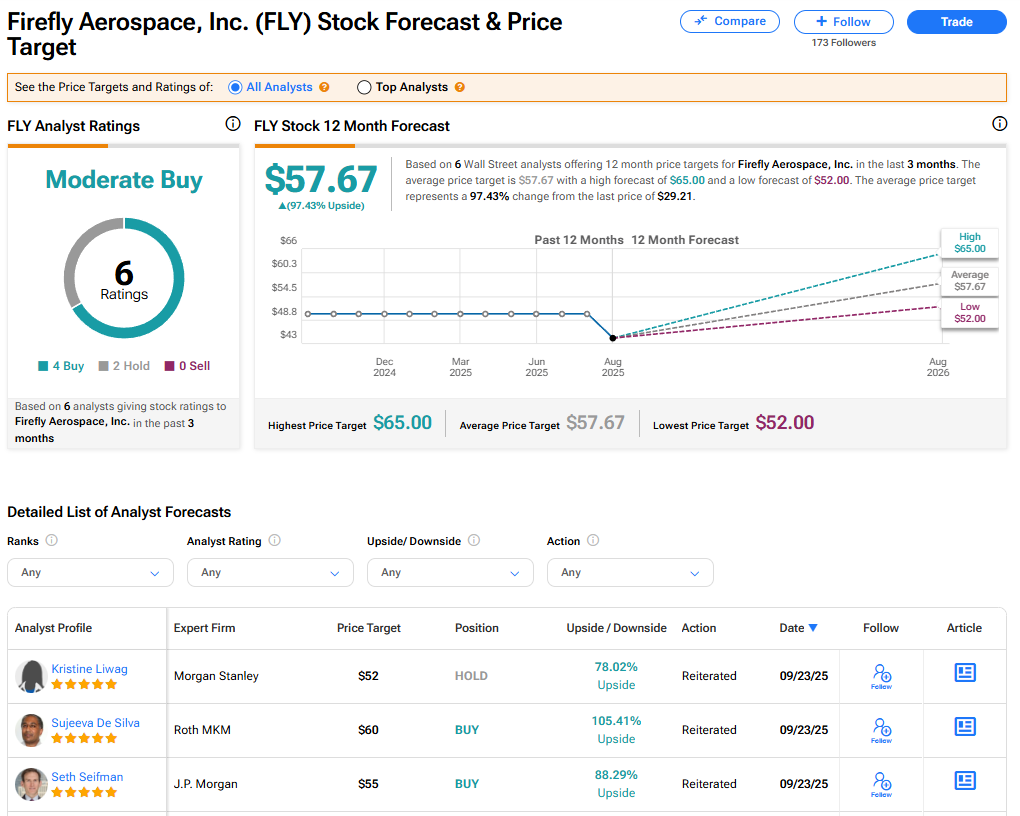
Task: Click help icon beside All Analysts
Action: tap(324, 87)
